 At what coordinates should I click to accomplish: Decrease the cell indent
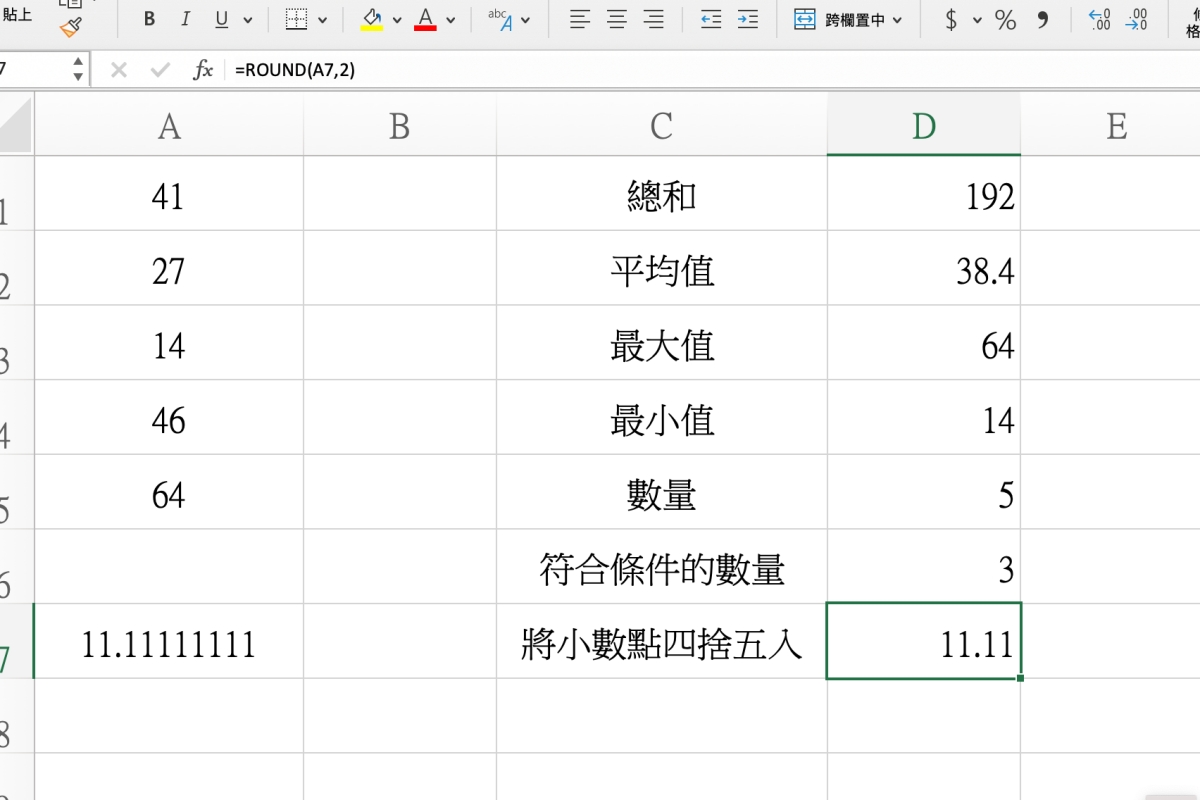(711, 19)
